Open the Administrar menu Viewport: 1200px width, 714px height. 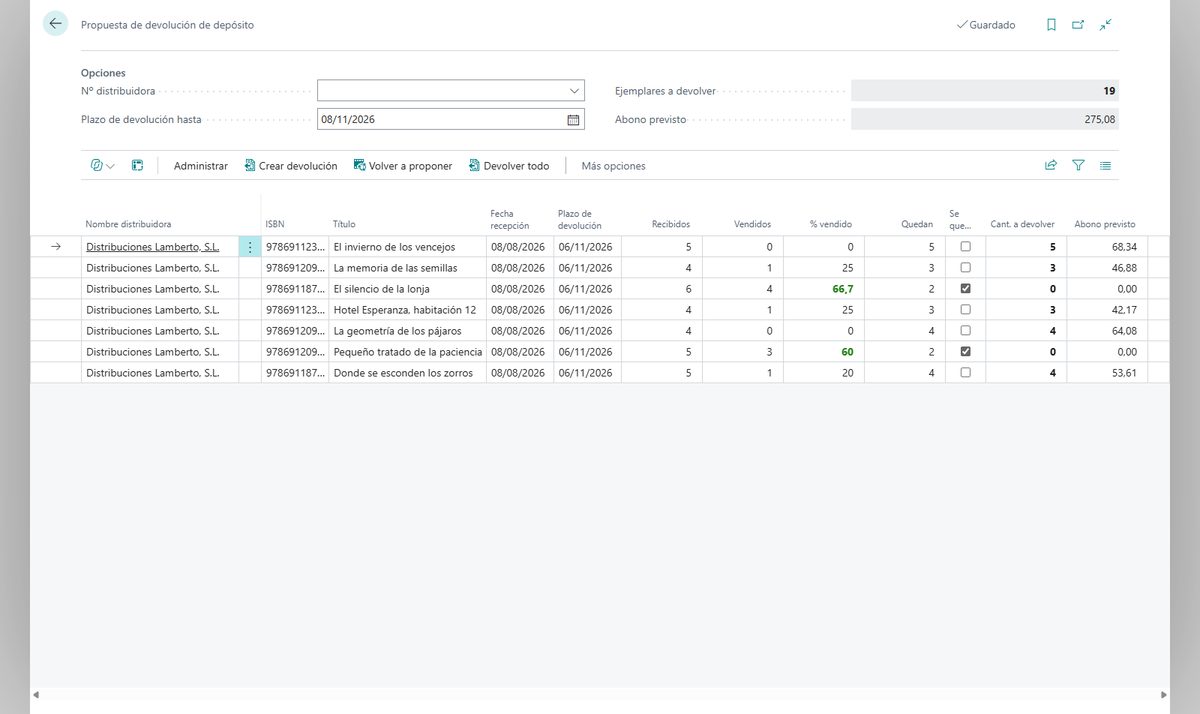(201, 166)
